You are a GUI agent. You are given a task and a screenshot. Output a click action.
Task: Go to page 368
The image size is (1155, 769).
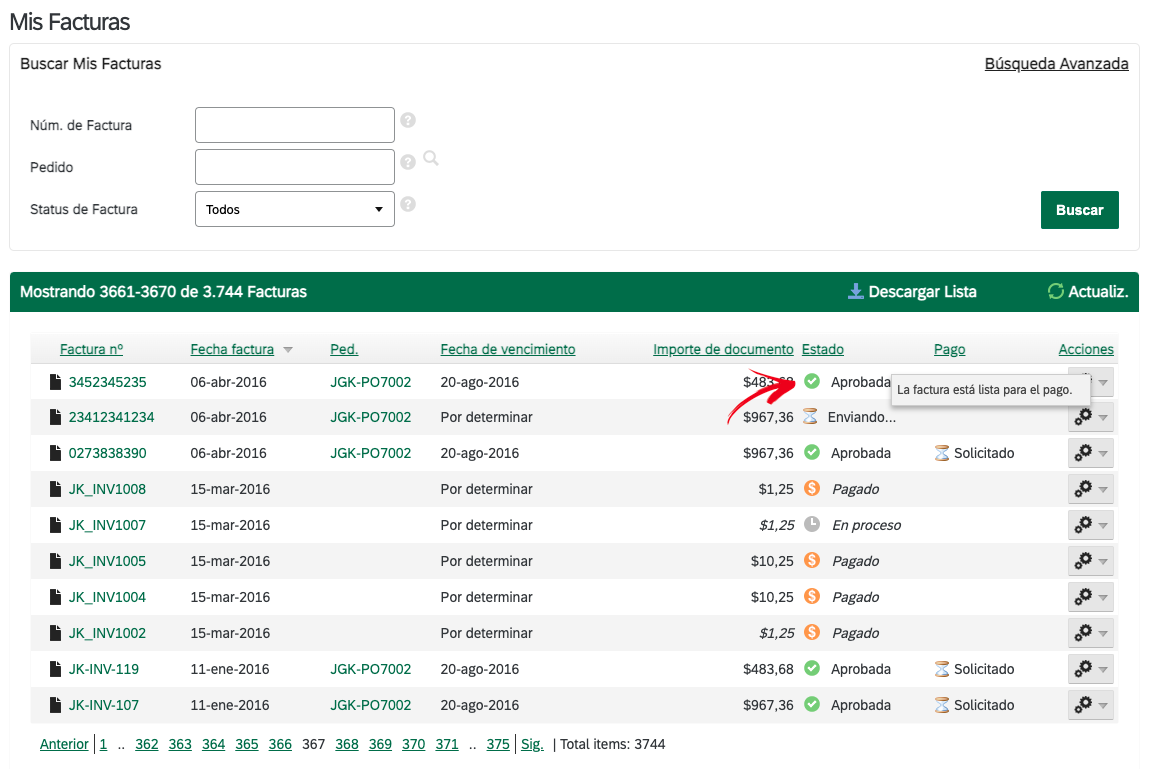(346, 744)
